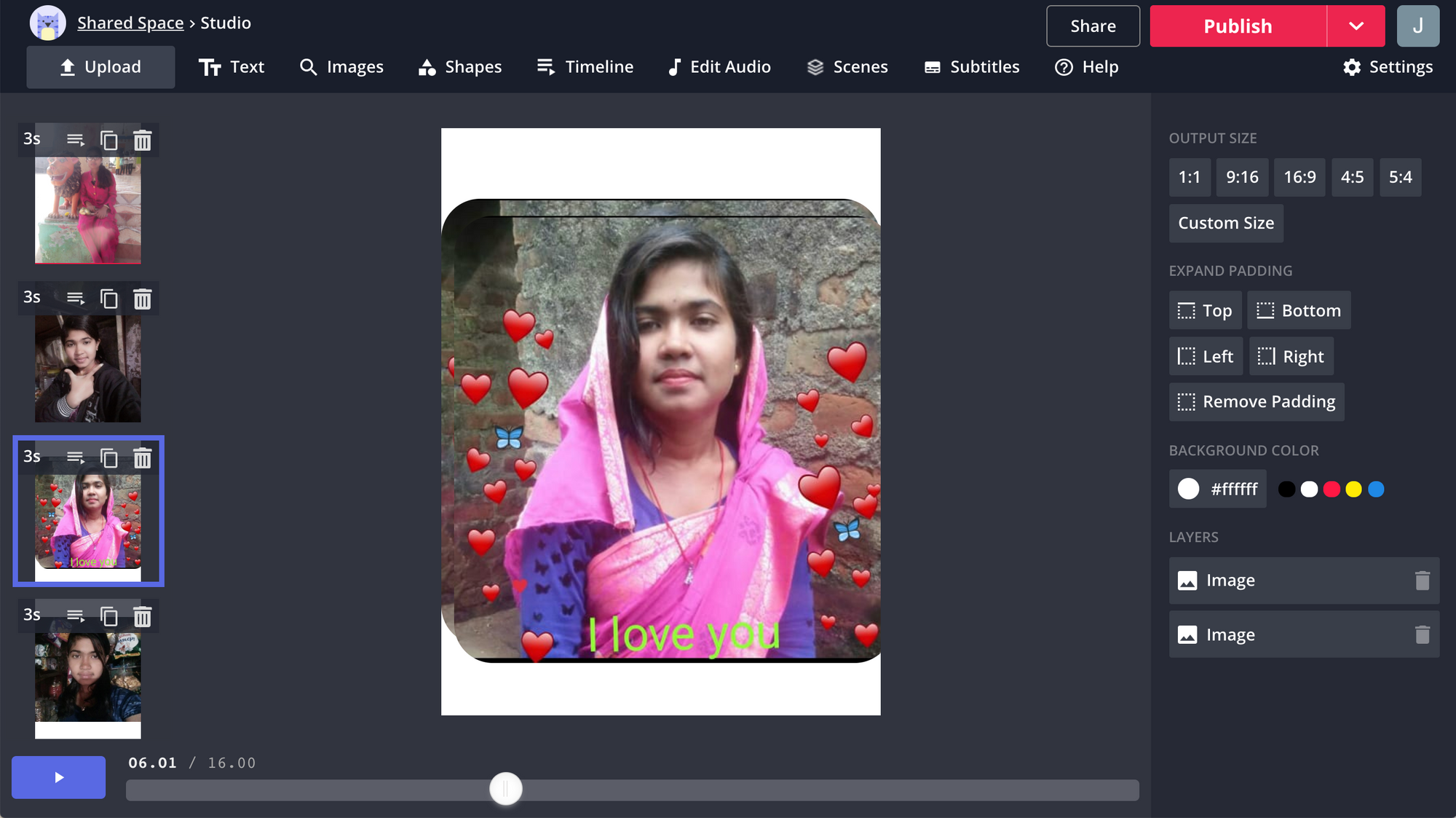The width and height of the screenshot is (1456, 818).
Task: Duplicate the fourth scene
Action: (108, 617)
